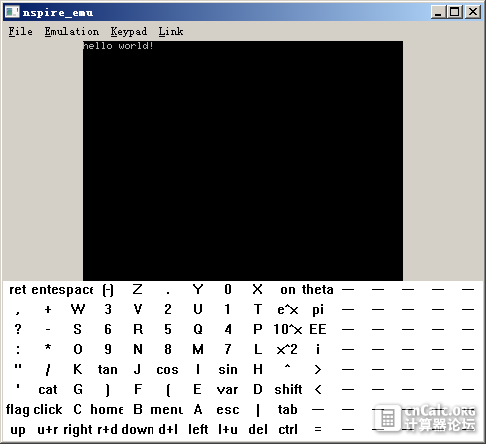Click the 'theta' keypad key
486x444 pixels.
[318, 289]
